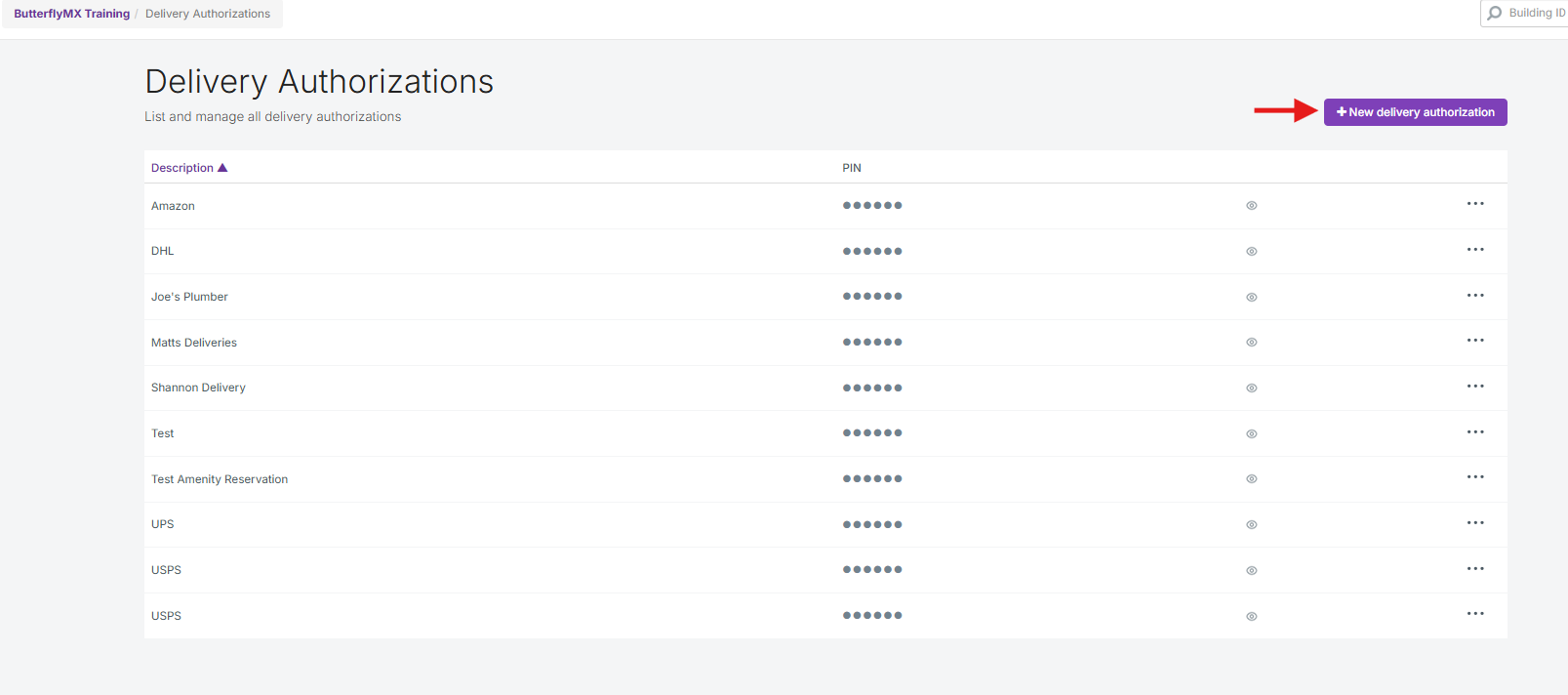The image size is (1568, 695).
Task: Open more options for DHL row
Action: point(1474,250)
